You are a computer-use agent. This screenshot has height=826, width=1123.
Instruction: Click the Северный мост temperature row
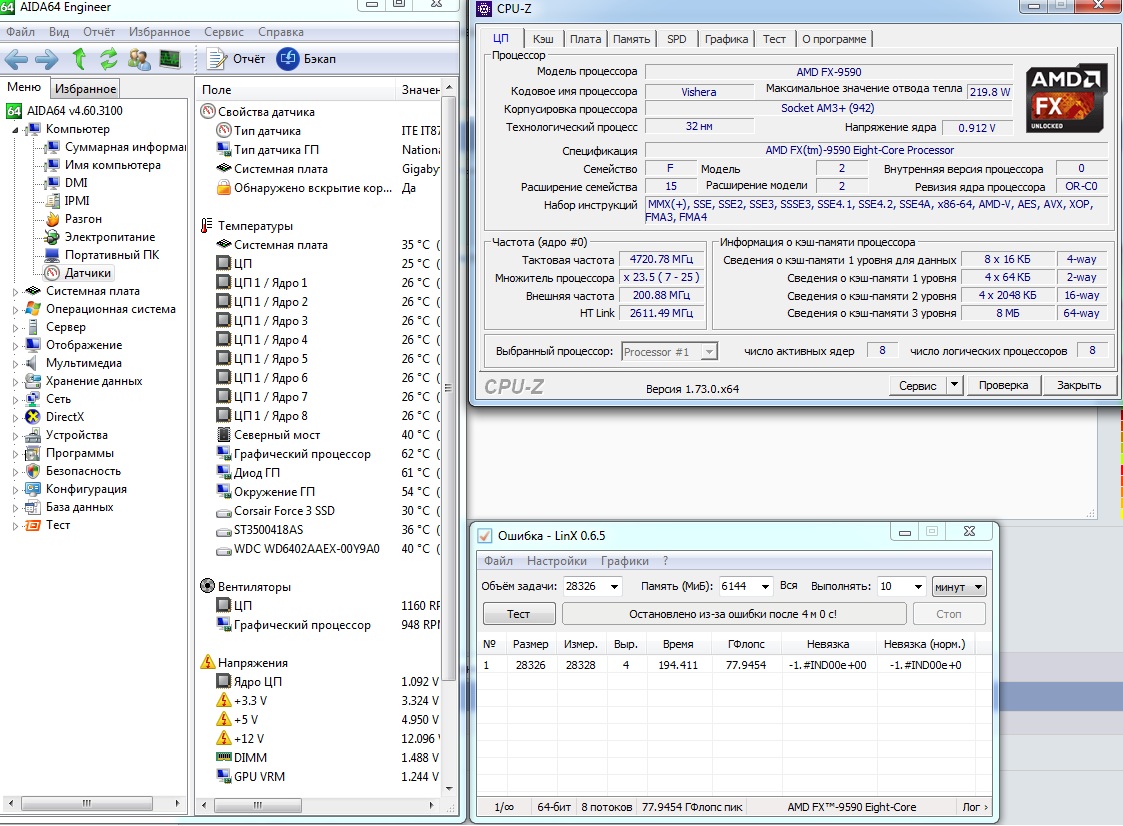[328, 435]
